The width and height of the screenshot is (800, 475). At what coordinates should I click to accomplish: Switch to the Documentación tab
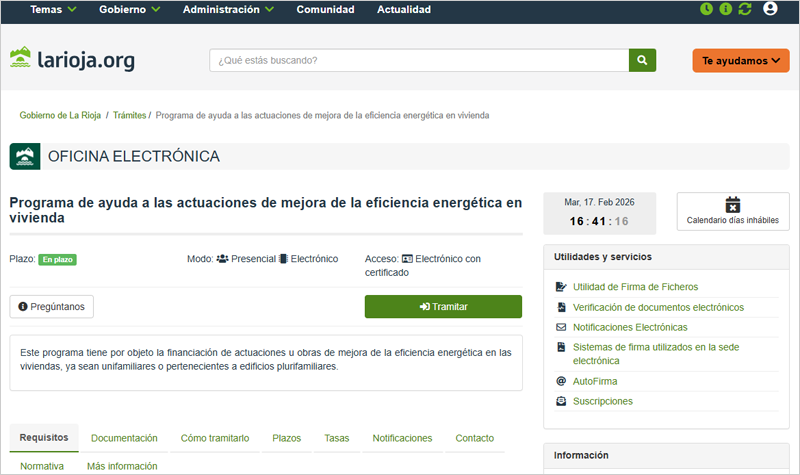point(124,438)
